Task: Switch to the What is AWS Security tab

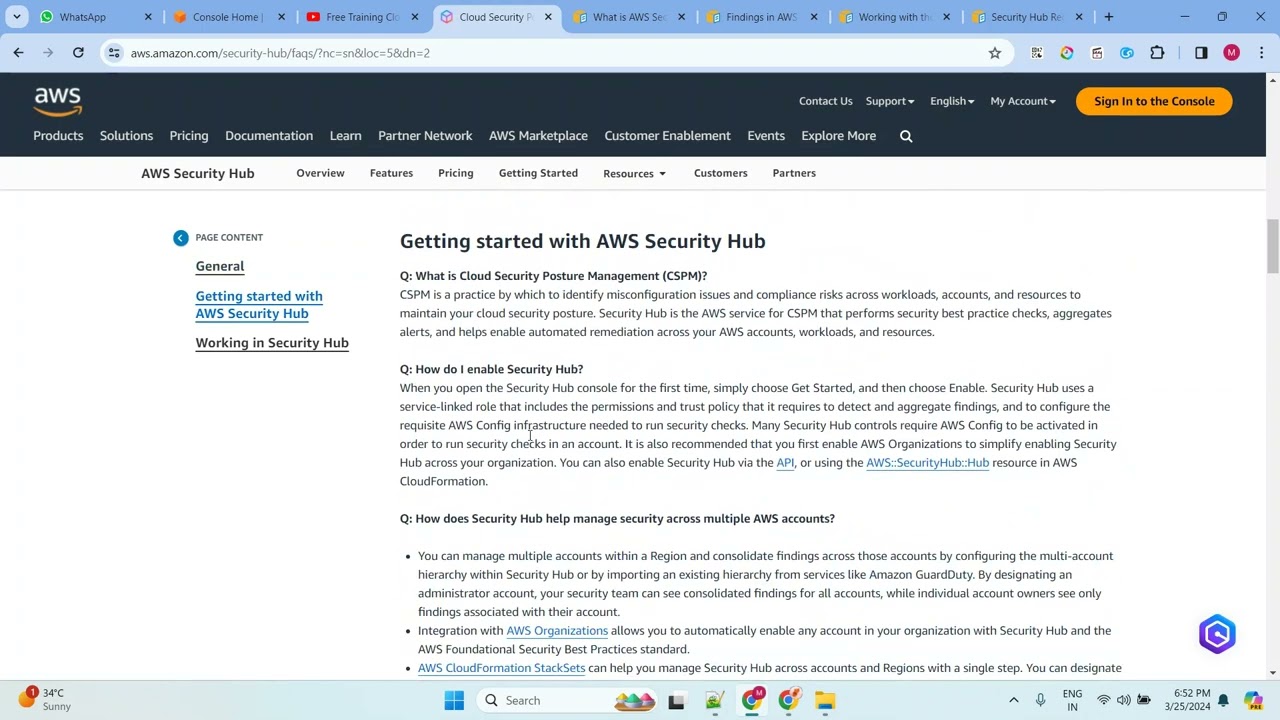Action: [x=628, y=17]
